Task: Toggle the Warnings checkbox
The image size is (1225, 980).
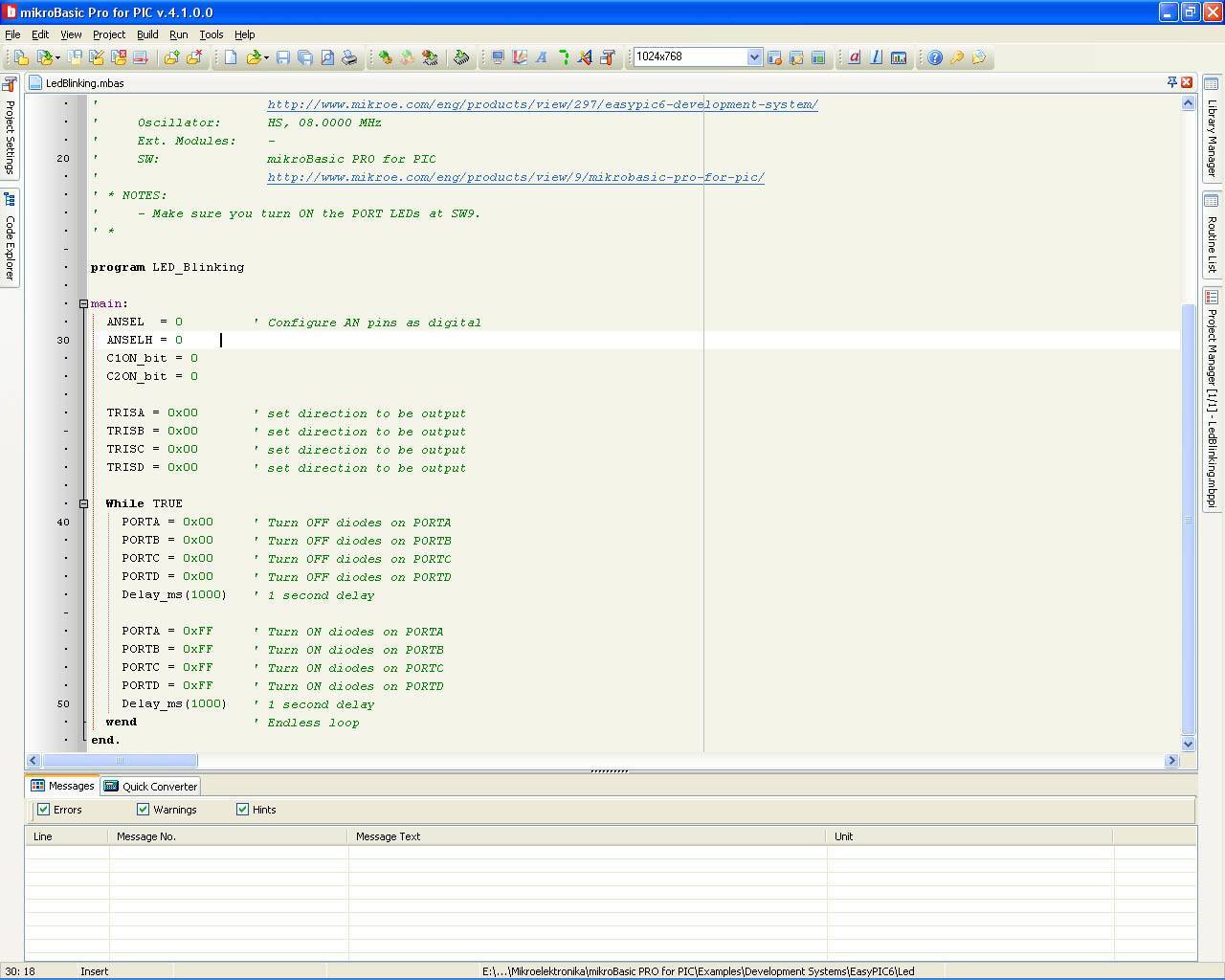Action: [143, 810]
